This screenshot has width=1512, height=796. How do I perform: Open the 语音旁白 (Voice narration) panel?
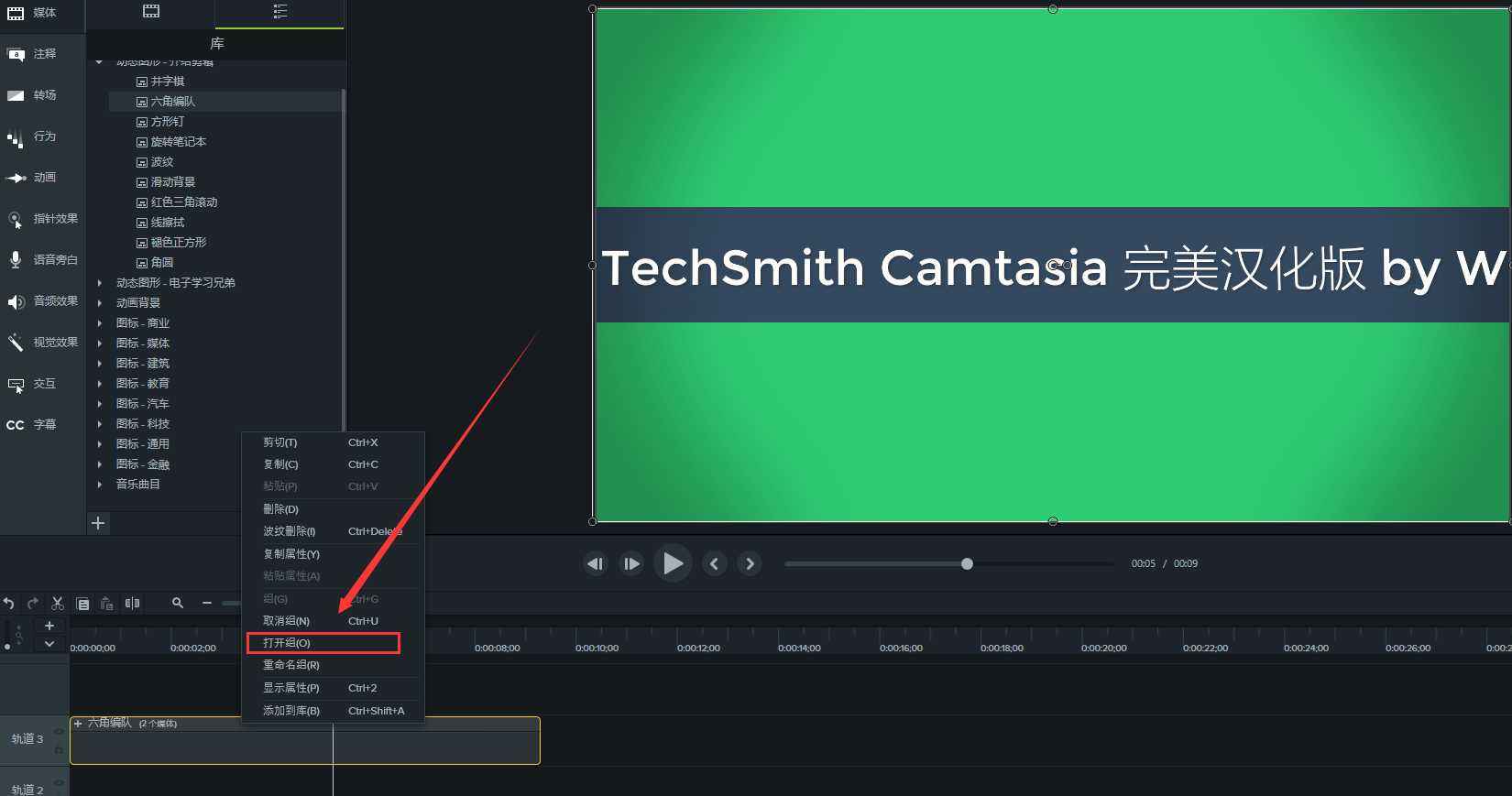(x=42, y=260)
